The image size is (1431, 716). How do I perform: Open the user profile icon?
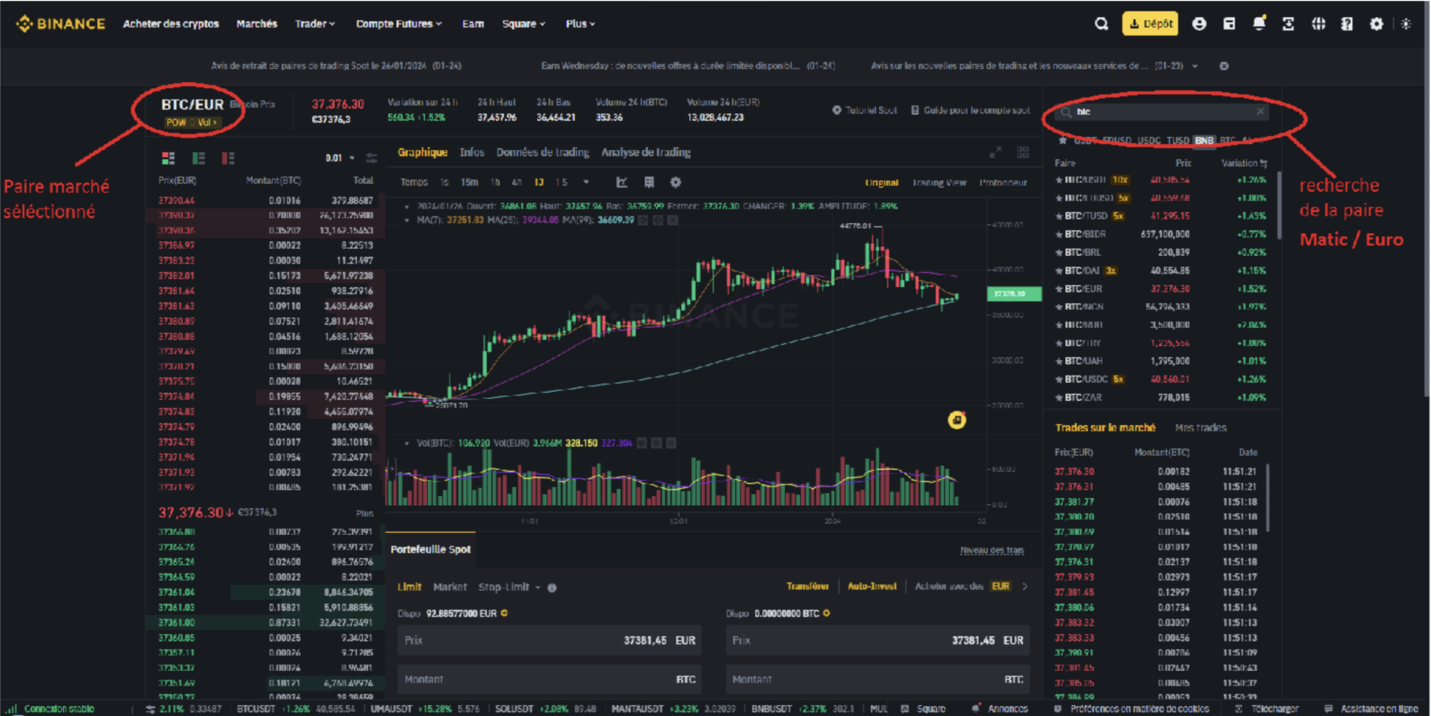click(1199, 24)
